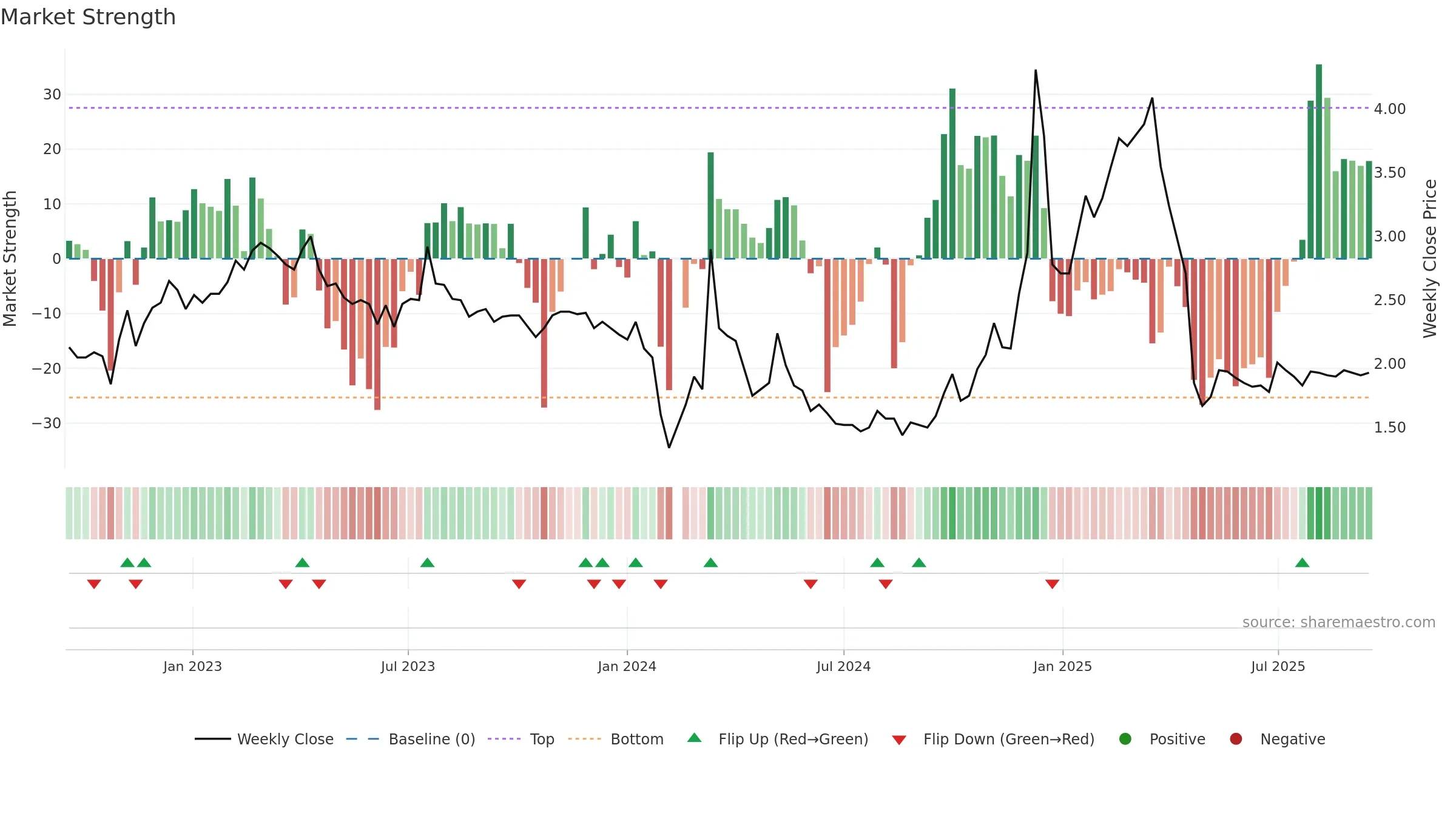Click the 1.50 price axis value

click(1390, 428)
